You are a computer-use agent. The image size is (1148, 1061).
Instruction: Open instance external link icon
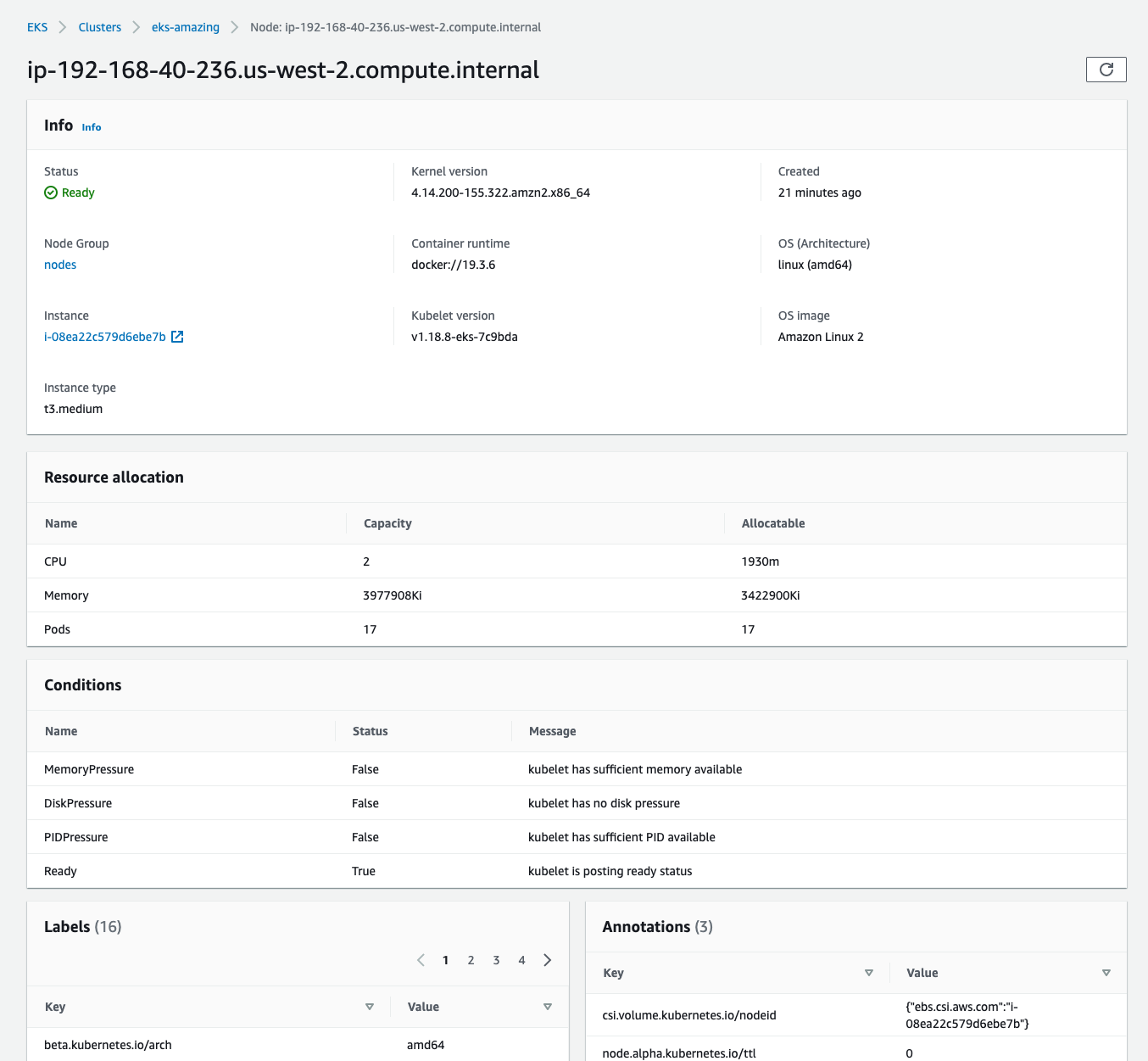(177, 337)
